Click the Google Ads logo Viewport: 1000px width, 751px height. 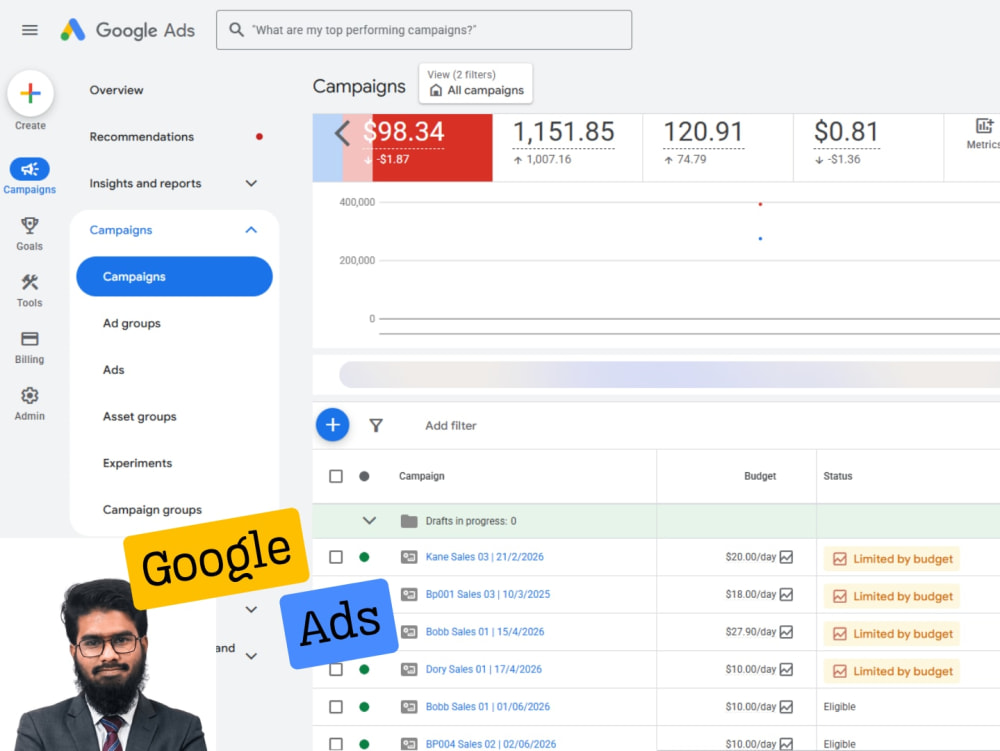click(x=128, y=30)
